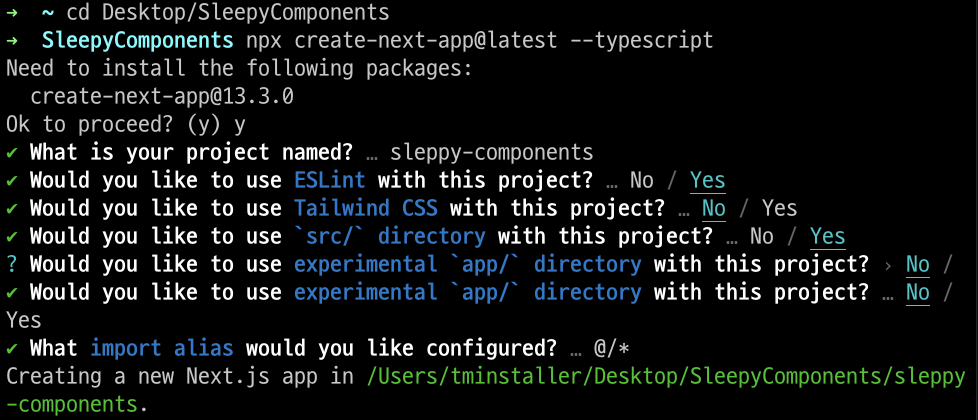This screenshot has height=420, width=978.
Task: Click the '--typescript' flag in the command
Action: click(x=641, y=41)
